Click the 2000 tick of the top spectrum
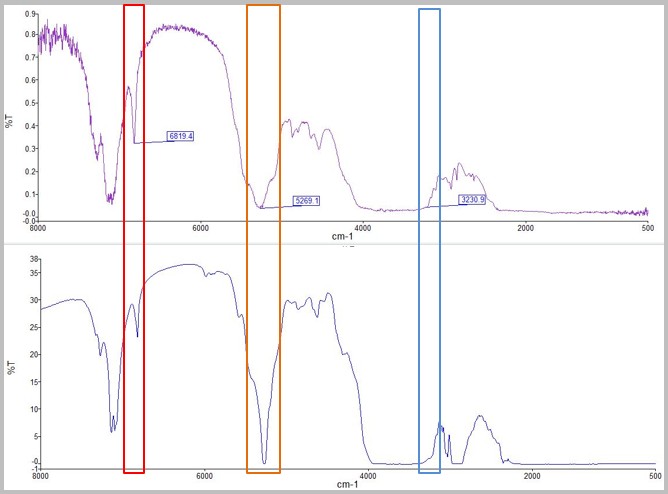This screenshot has width=668, height=494. 525,228
